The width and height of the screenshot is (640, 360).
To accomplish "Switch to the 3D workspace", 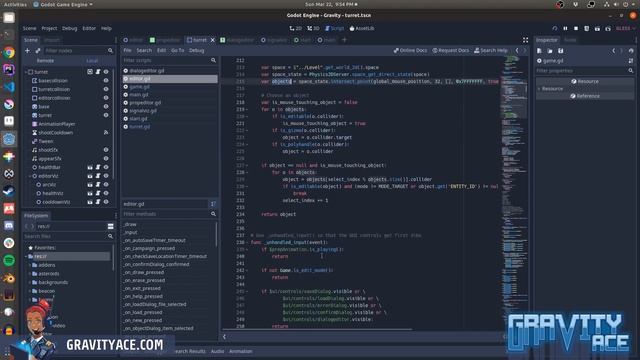I will [x=313, y=28].
